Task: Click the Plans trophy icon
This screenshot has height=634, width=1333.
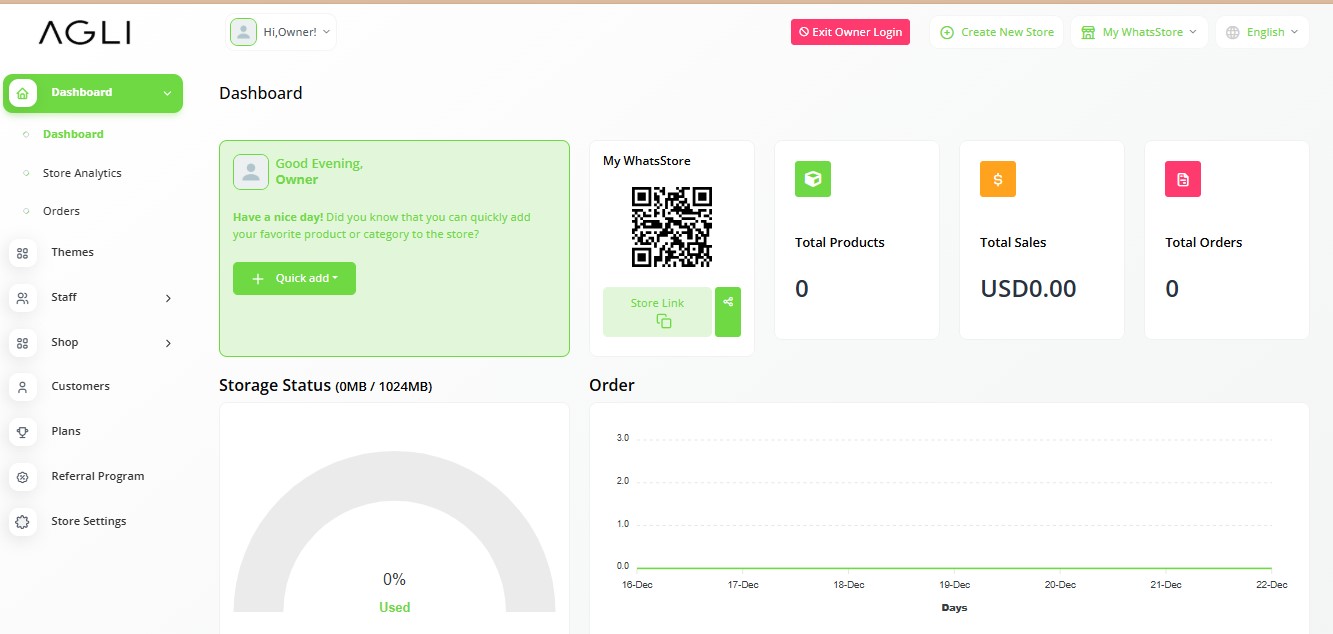Action: [x=23, y=432]
